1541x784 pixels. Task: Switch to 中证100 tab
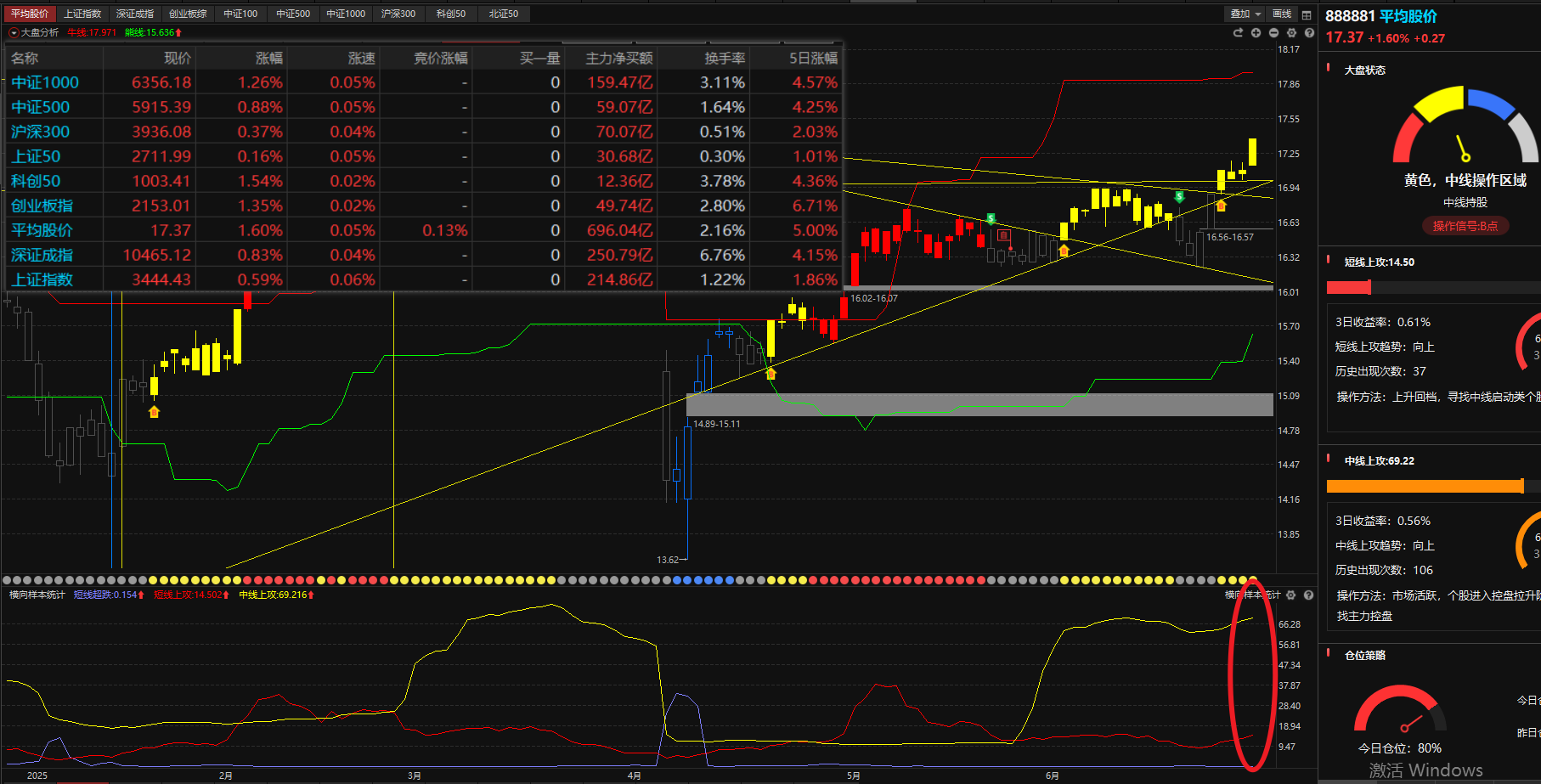click(x=240, y=14)
